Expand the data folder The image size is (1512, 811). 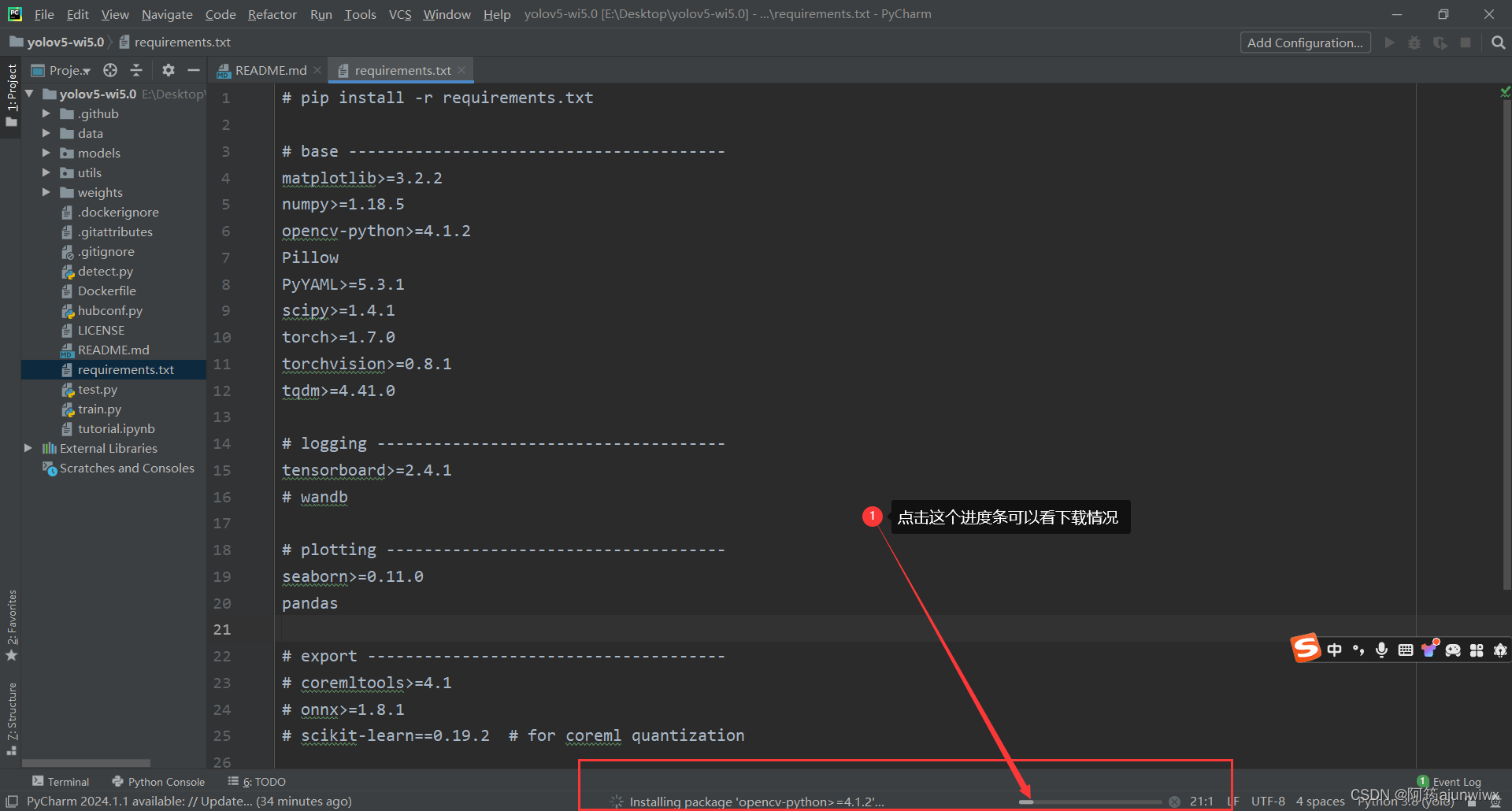[46, 133]
